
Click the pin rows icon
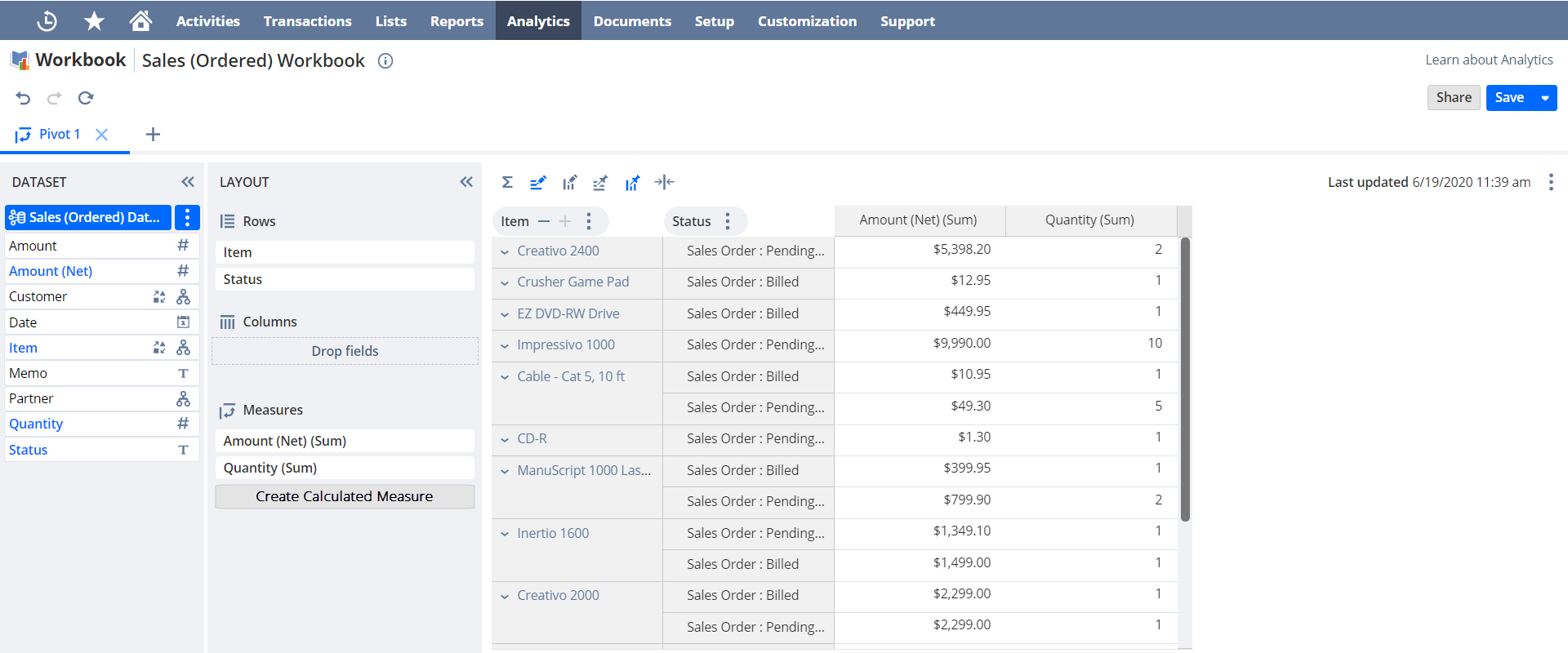click(600, 182)
